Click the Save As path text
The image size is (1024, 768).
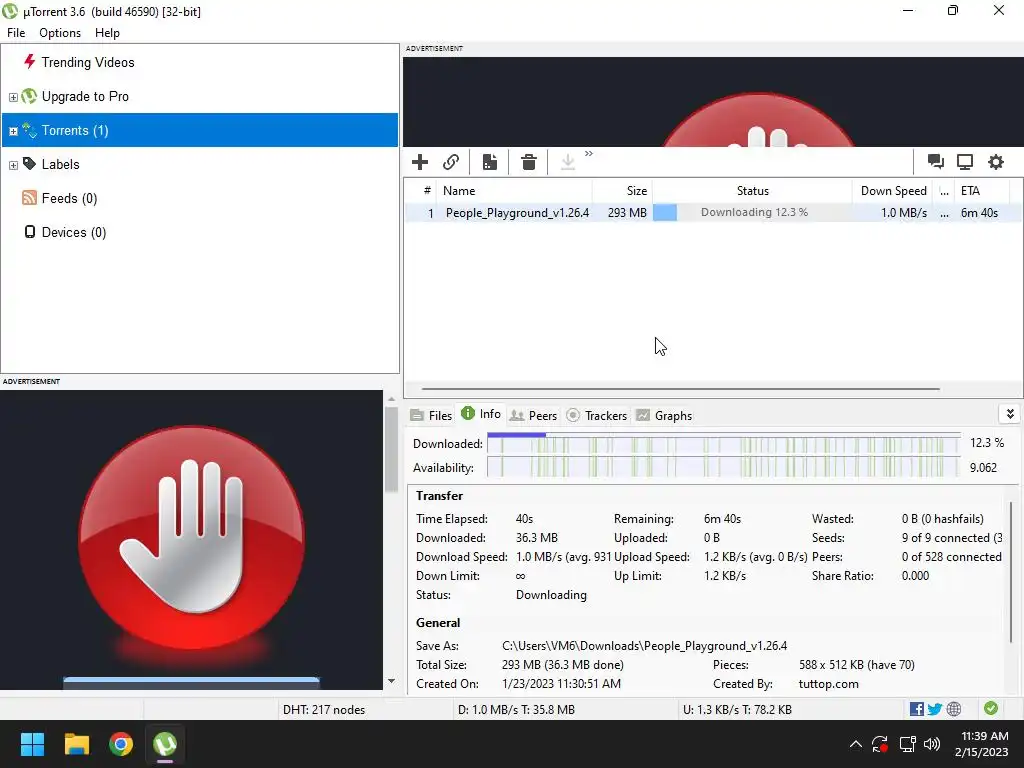(645, 646)
